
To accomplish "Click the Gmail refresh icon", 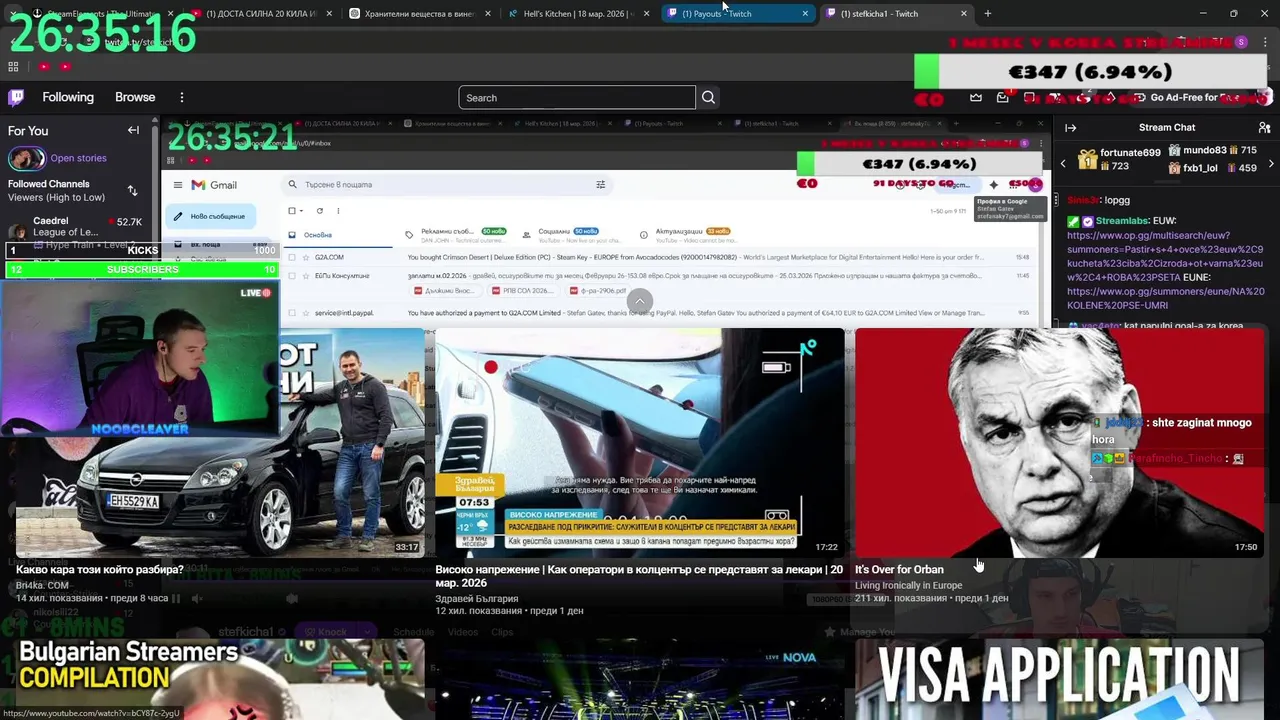I will tap(320, 211).
